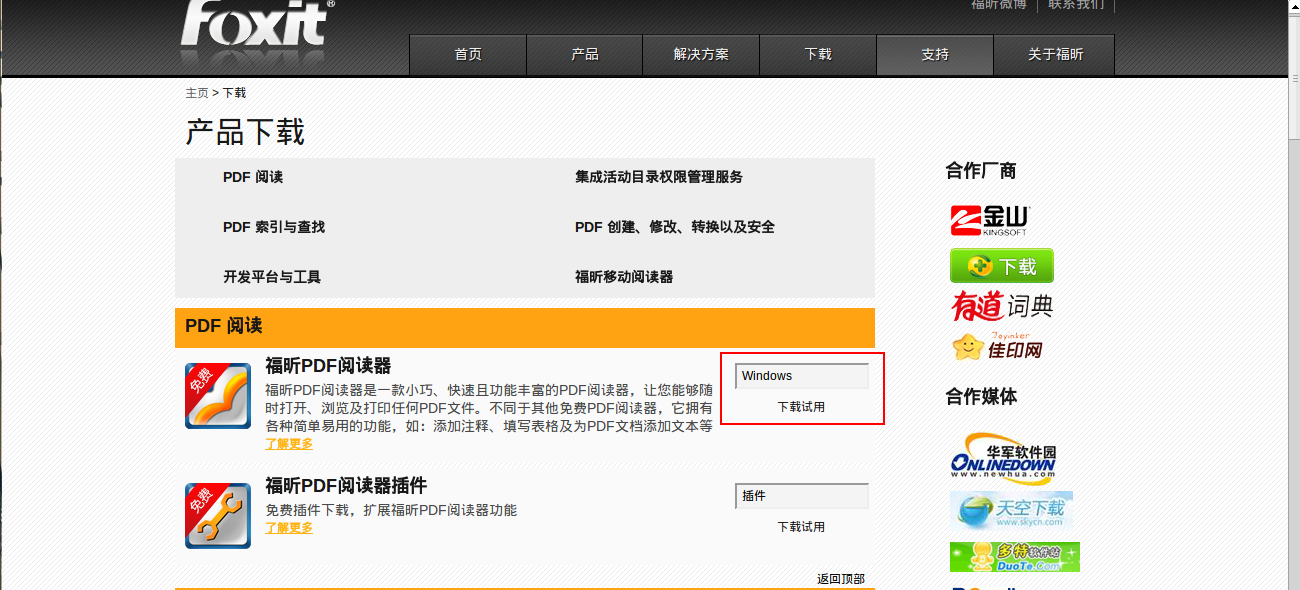Open the 首页 navigation tab
Image resolution: width=1300 pixels, height=590 pixels.
468,55
